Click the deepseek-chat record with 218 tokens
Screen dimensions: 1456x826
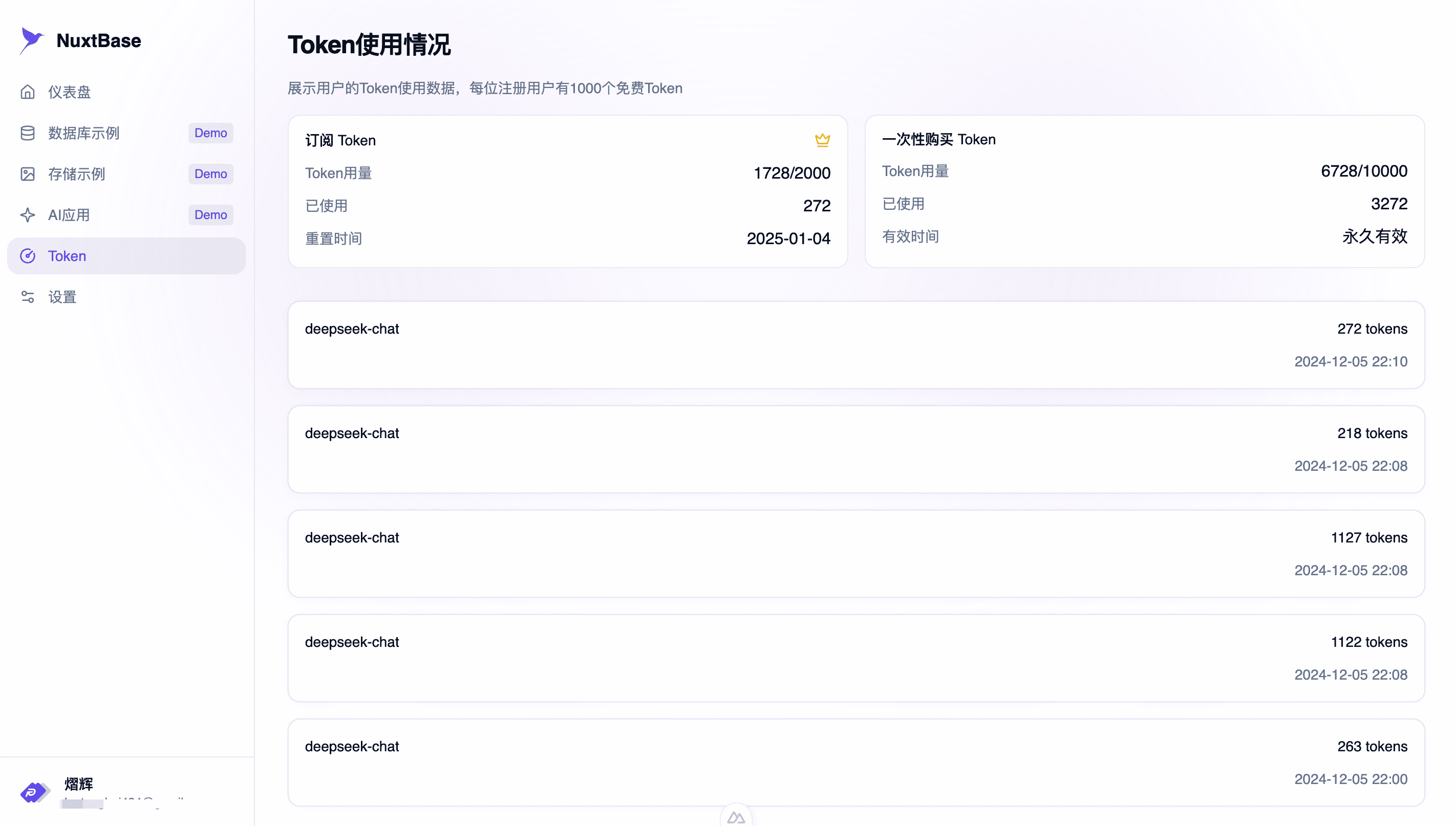point(856,449)
